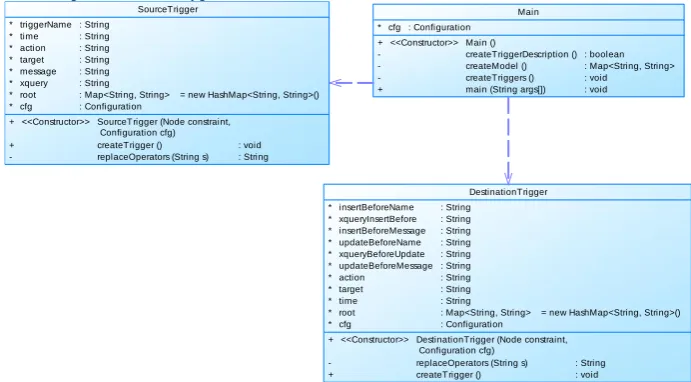
Task: Select the root attribute in DestinationTrigger
Action: [346, 312]
